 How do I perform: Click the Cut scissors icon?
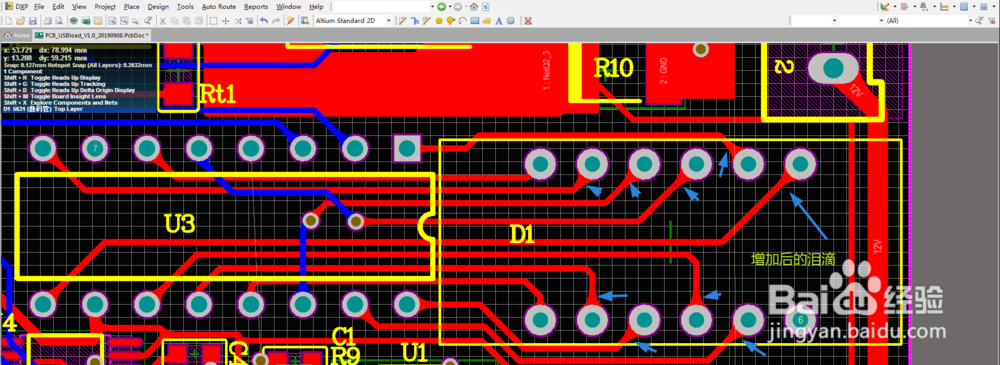163,21
